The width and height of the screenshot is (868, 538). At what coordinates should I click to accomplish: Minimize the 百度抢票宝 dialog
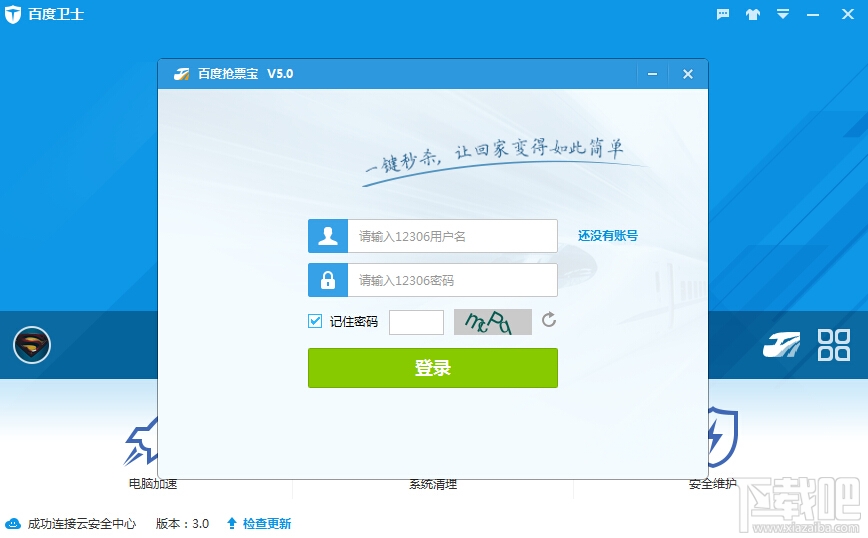pyautogui.click(x=653, y=74)
